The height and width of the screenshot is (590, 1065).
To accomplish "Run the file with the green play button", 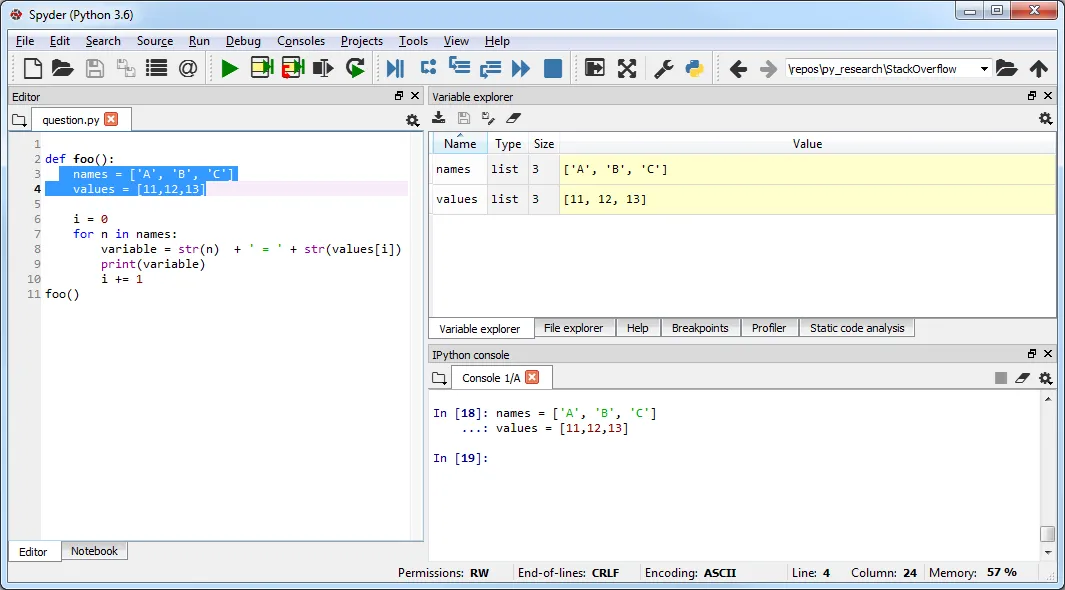I will tap(230, 68).
